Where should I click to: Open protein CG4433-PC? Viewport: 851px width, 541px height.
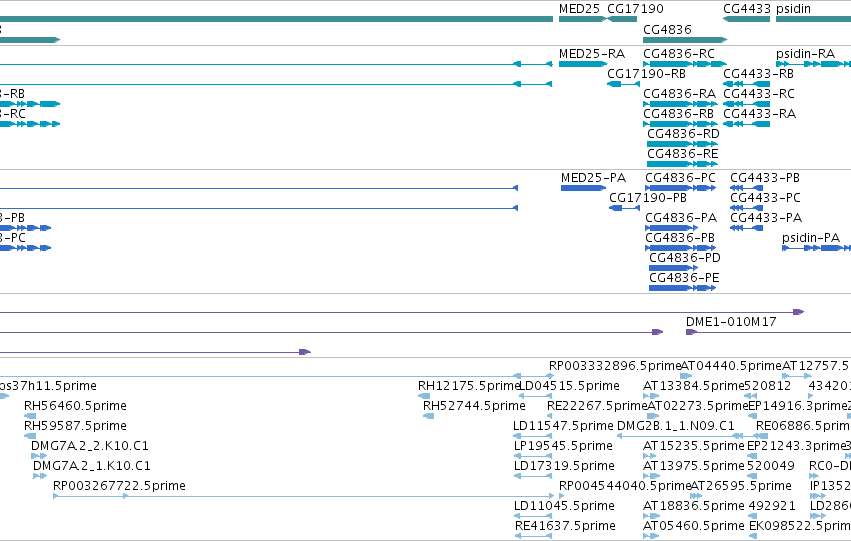click(x=765, y=198)
